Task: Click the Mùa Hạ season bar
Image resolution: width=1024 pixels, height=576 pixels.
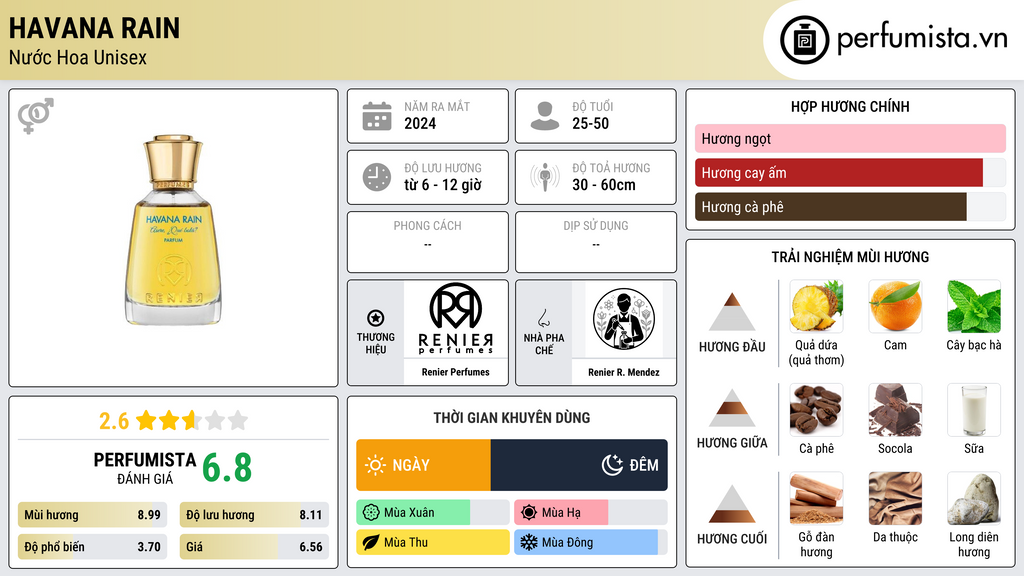Action: pos(591,513)
